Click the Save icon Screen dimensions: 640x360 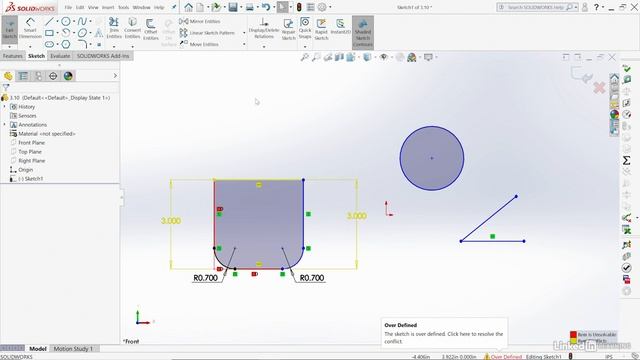click(233, 7)
